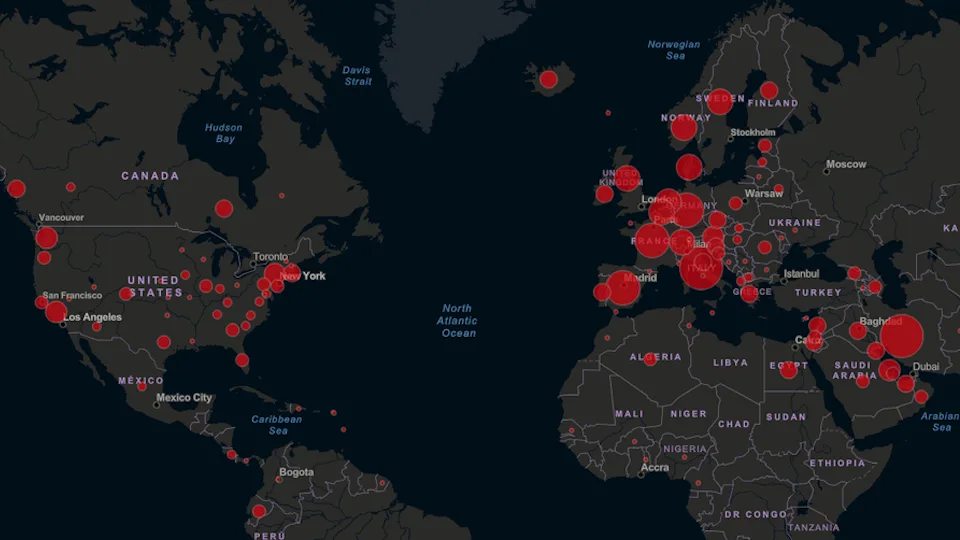
Task: Select the Dubai city label
Action: point(925,367)
